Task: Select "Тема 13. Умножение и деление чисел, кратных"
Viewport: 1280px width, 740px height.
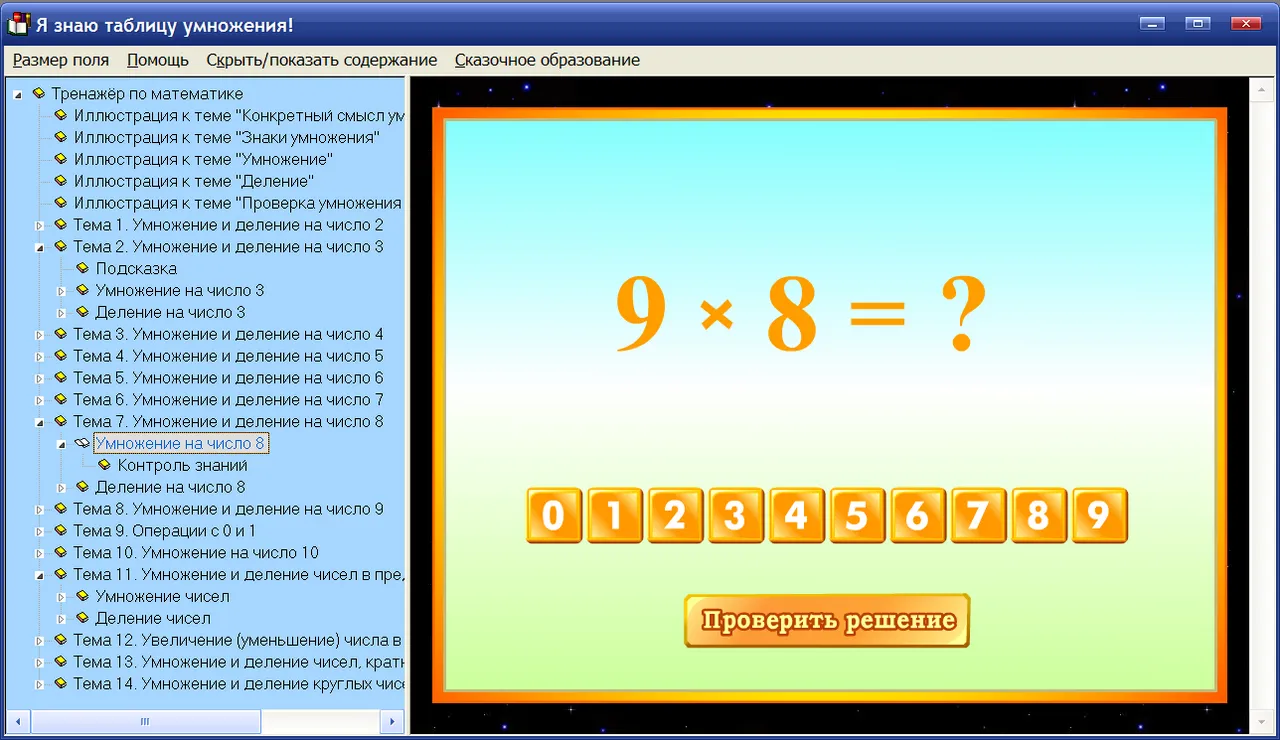Action: tap(238, 662)
